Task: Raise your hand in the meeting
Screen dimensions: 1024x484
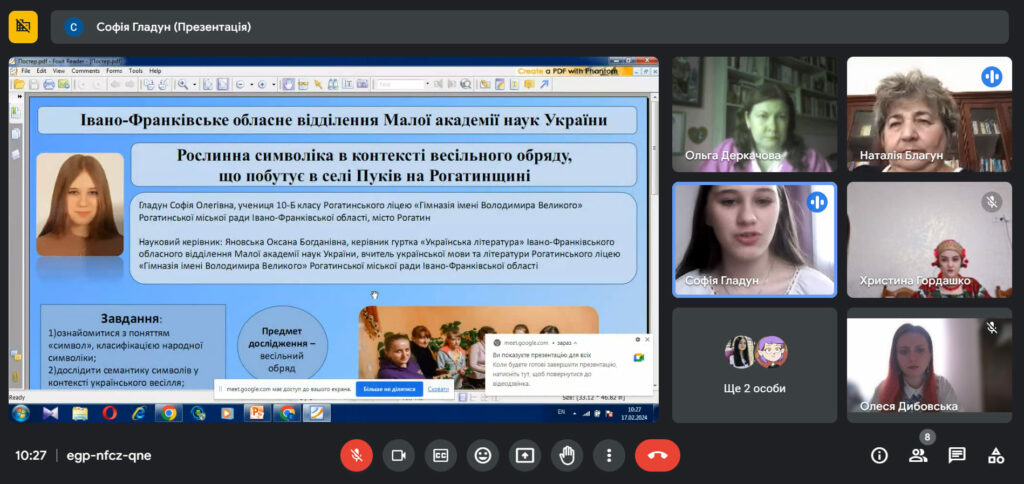Action: click(x=566, y=455)
